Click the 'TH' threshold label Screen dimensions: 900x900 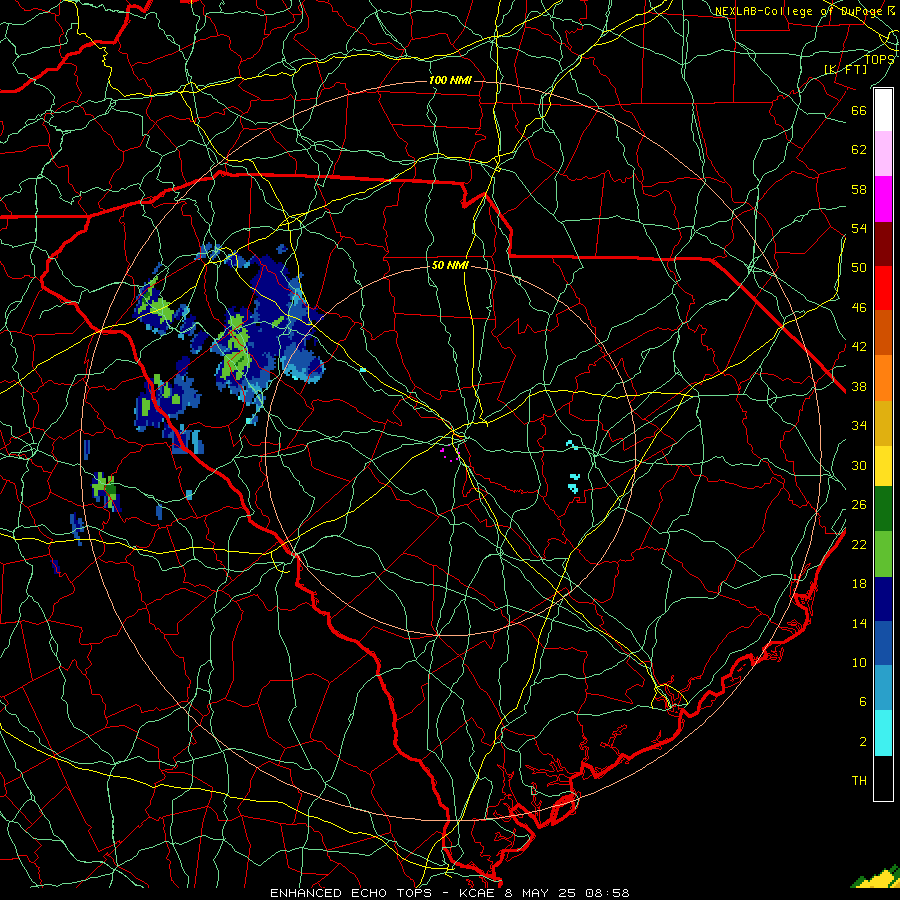coord(859,781)
